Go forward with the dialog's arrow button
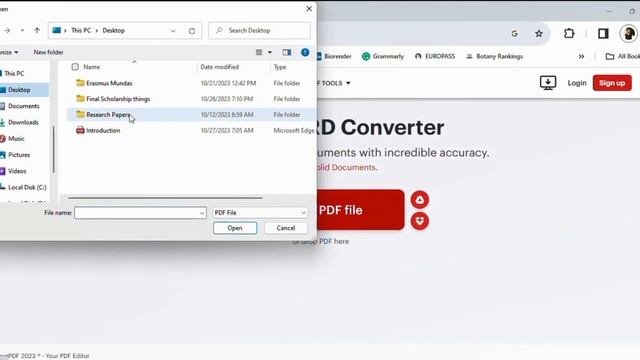640x360 pixels. pos(7,31)
